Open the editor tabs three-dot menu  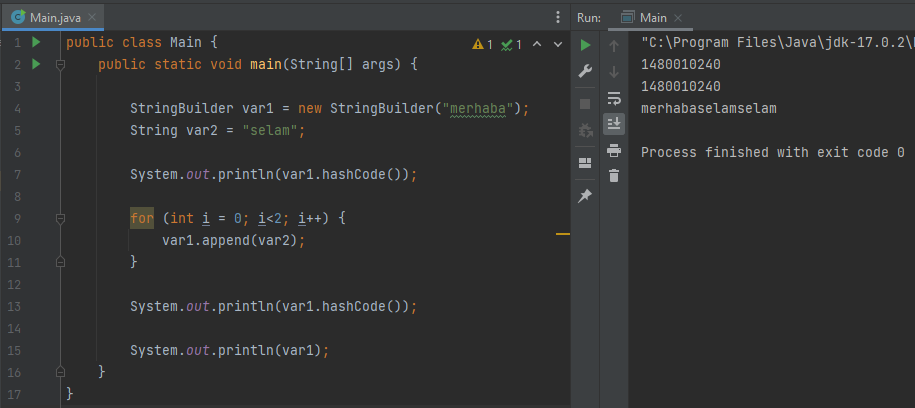(558, 17)
